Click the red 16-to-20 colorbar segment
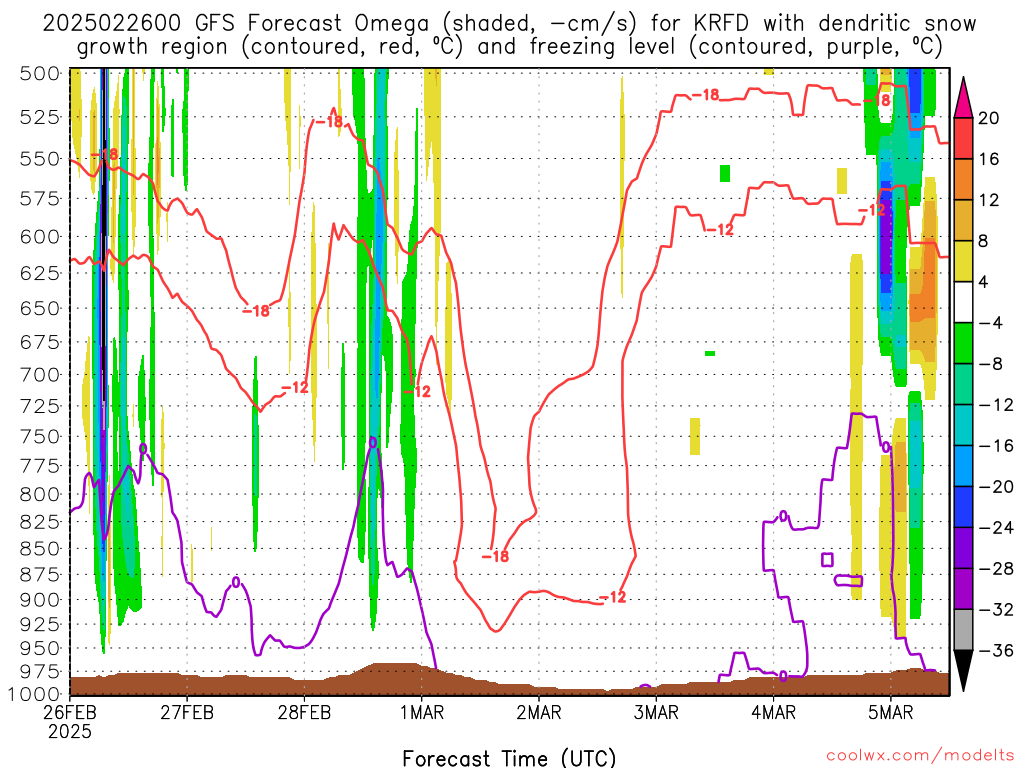 tap(963, 138)
